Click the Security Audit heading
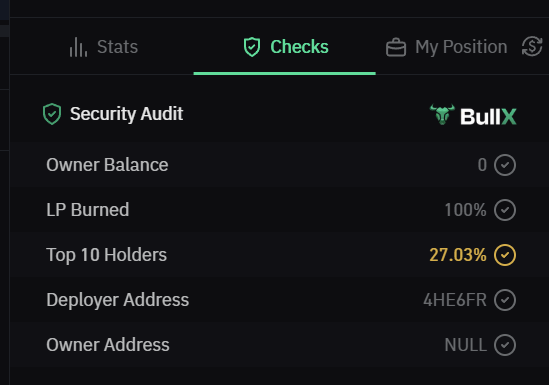This screenshot has height=385, width=549. (126, 114)
